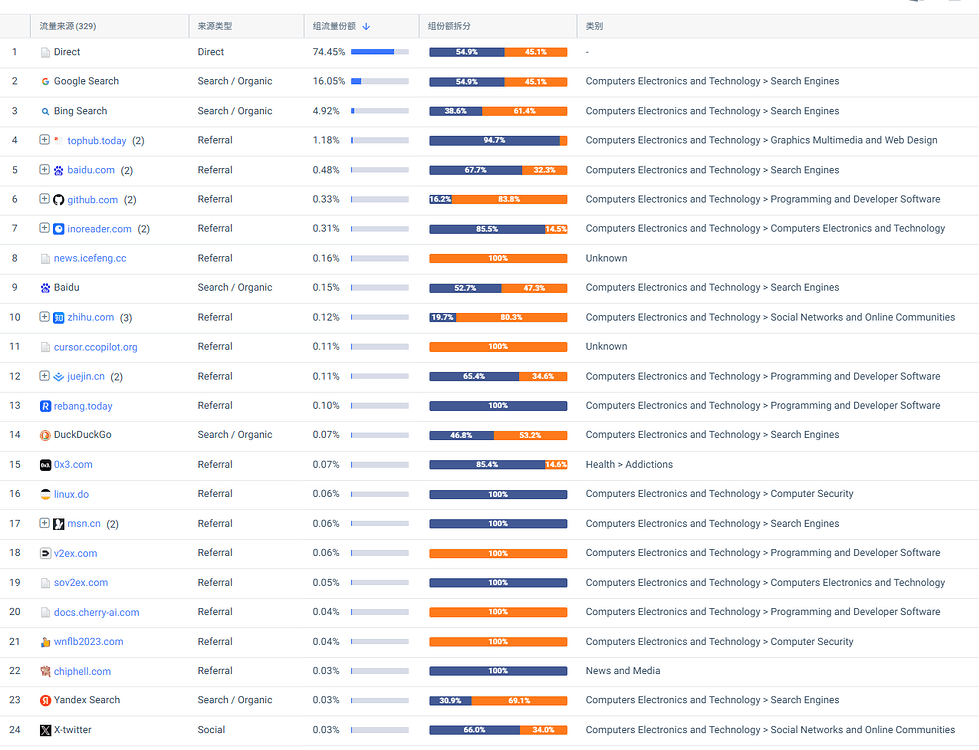This screenshot has width=979, height=750.
Task: Click the Google Search favicon icon
Action: [45, 82]
